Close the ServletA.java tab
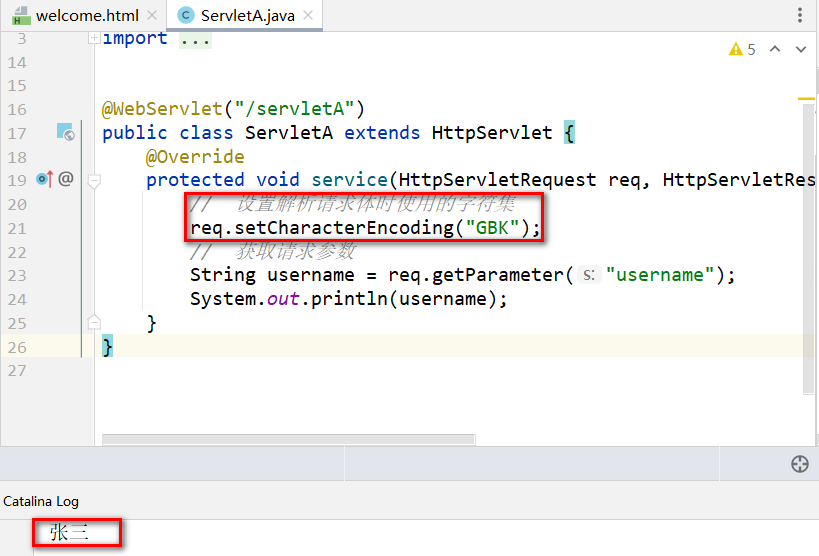The width and height of the screenshot is (819, 556). coord(307,15)
